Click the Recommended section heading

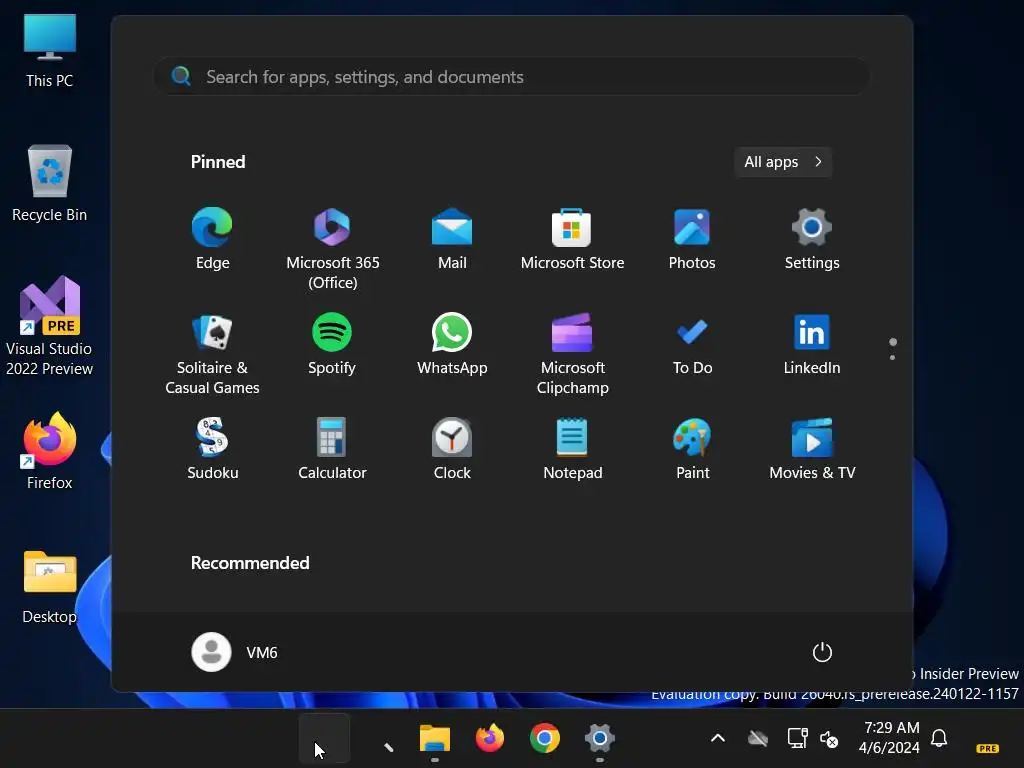click(249, 563)
